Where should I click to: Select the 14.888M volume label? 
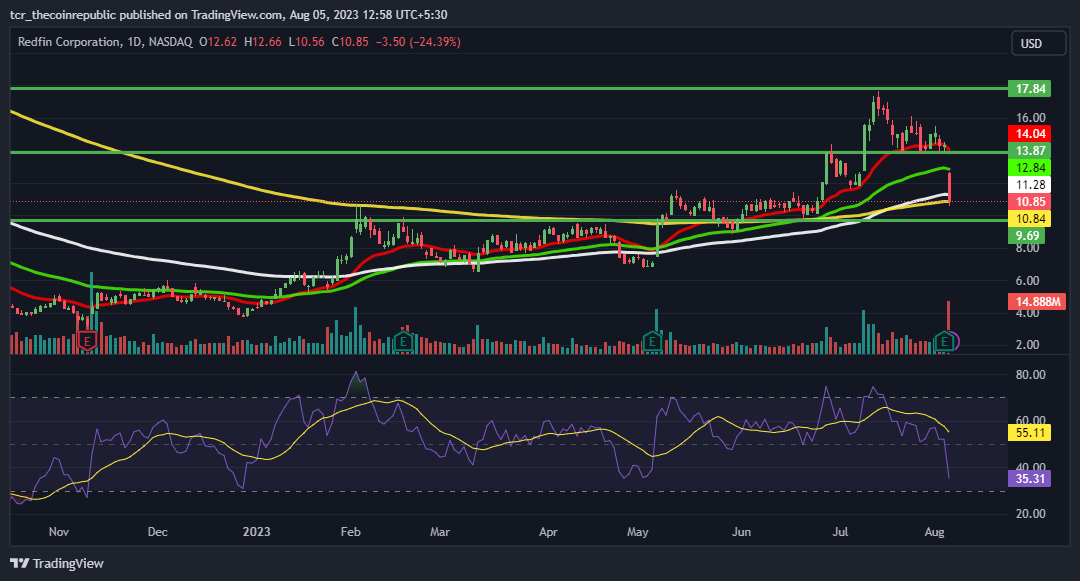coord(1037,302)
